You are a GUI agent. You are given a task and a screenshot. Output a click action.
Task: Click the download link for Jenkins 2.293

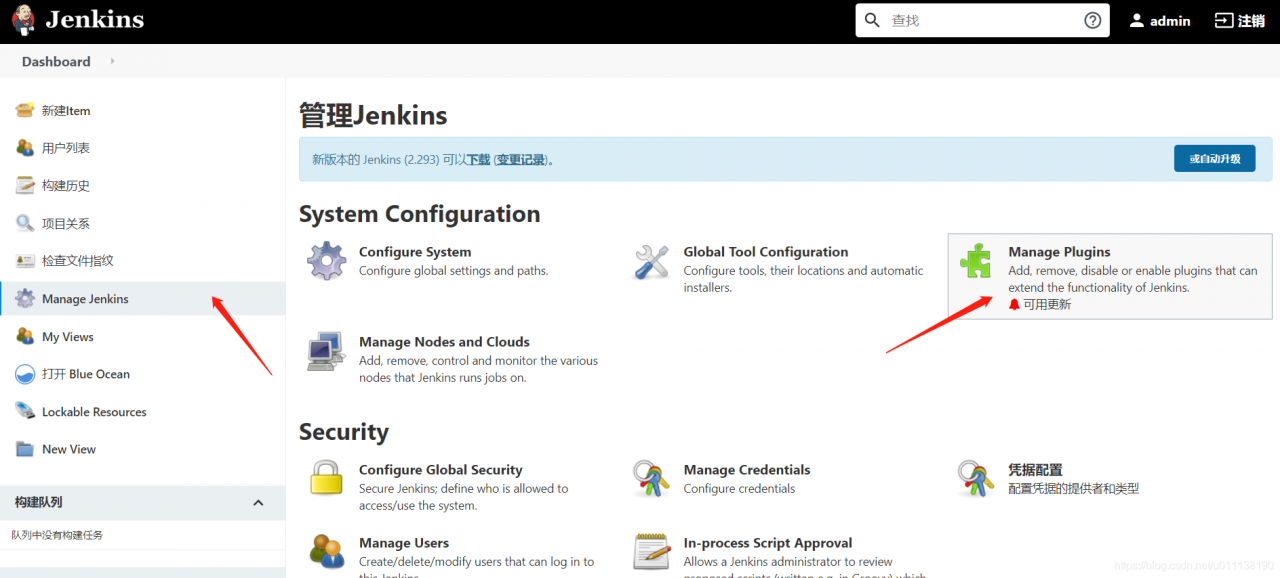479,160
